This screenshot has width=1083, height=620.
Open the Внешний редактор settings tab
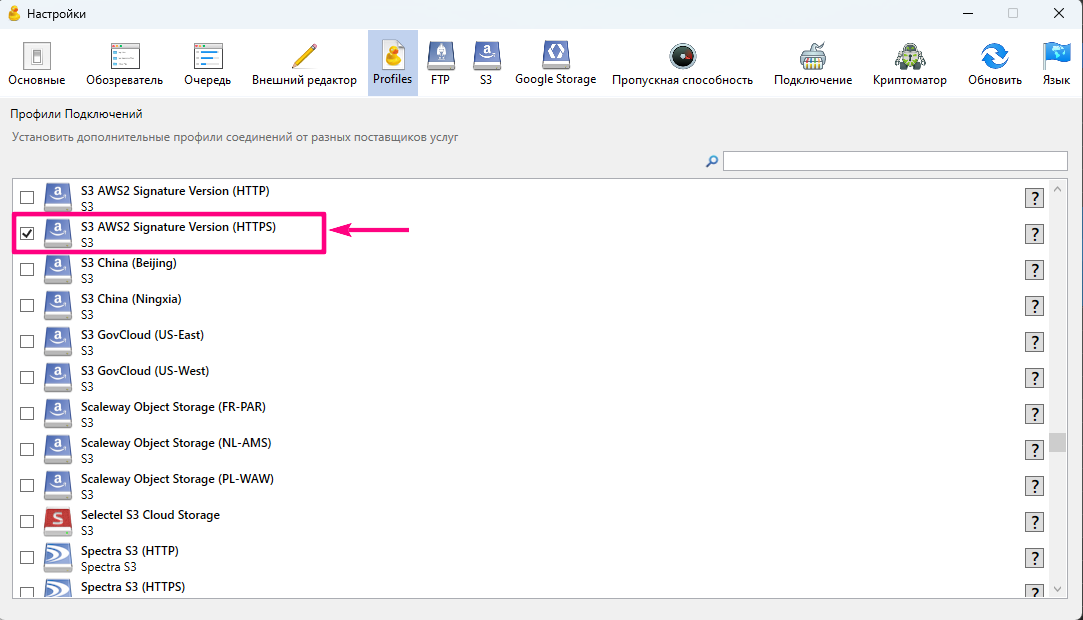pos(304,64)
